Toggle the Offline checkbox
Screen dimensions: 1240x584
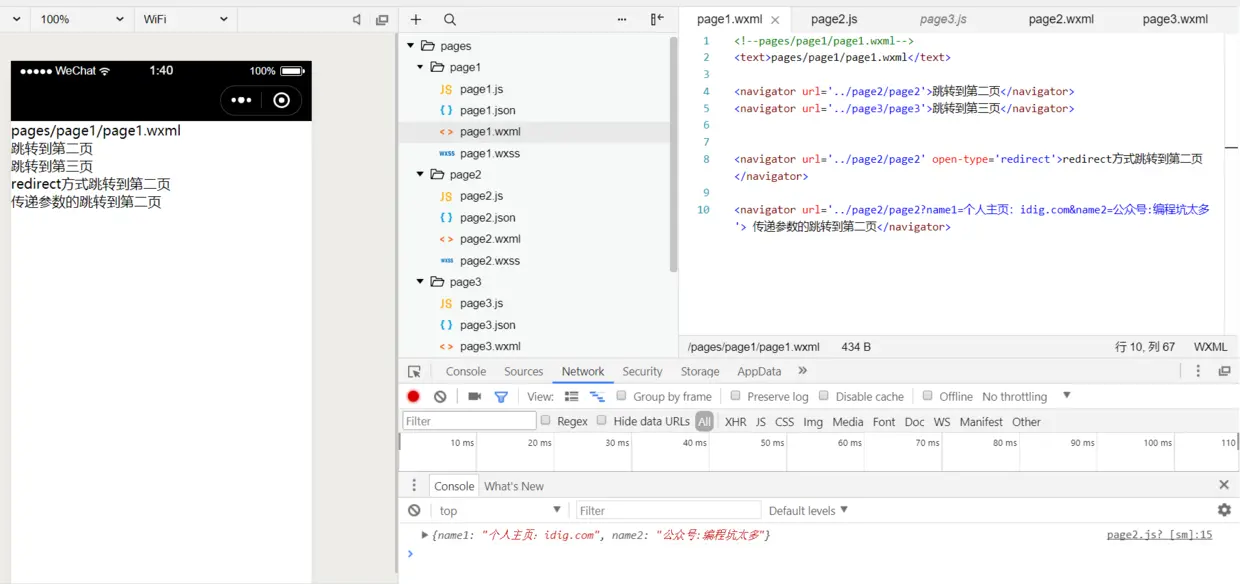point(927,396)
